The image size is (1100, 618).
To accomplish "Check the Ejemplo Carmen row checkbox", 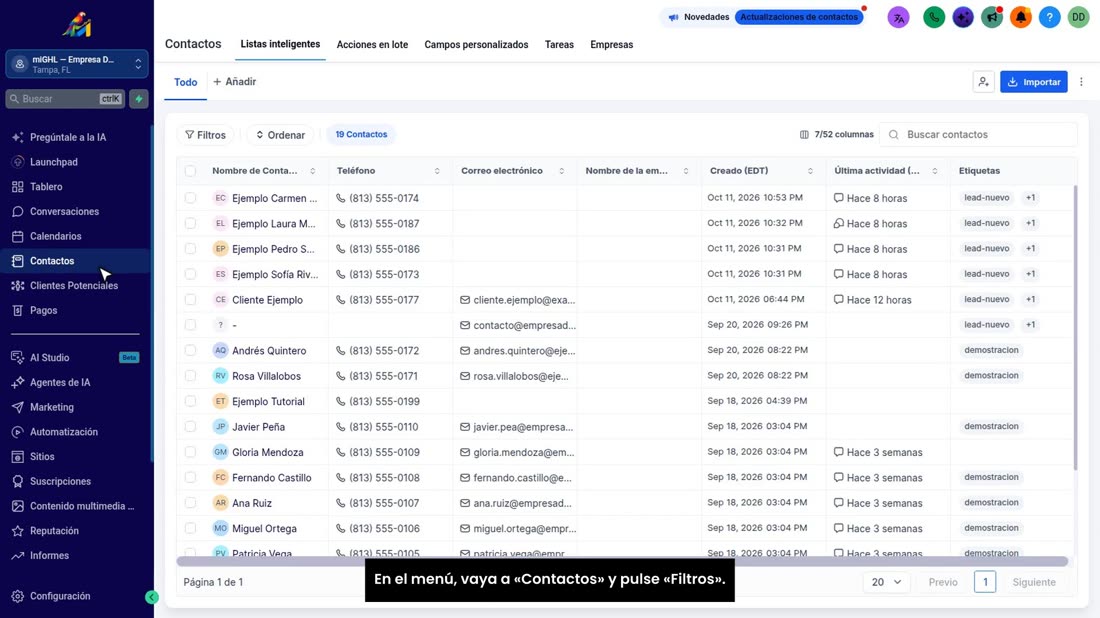I will point(190,198).
